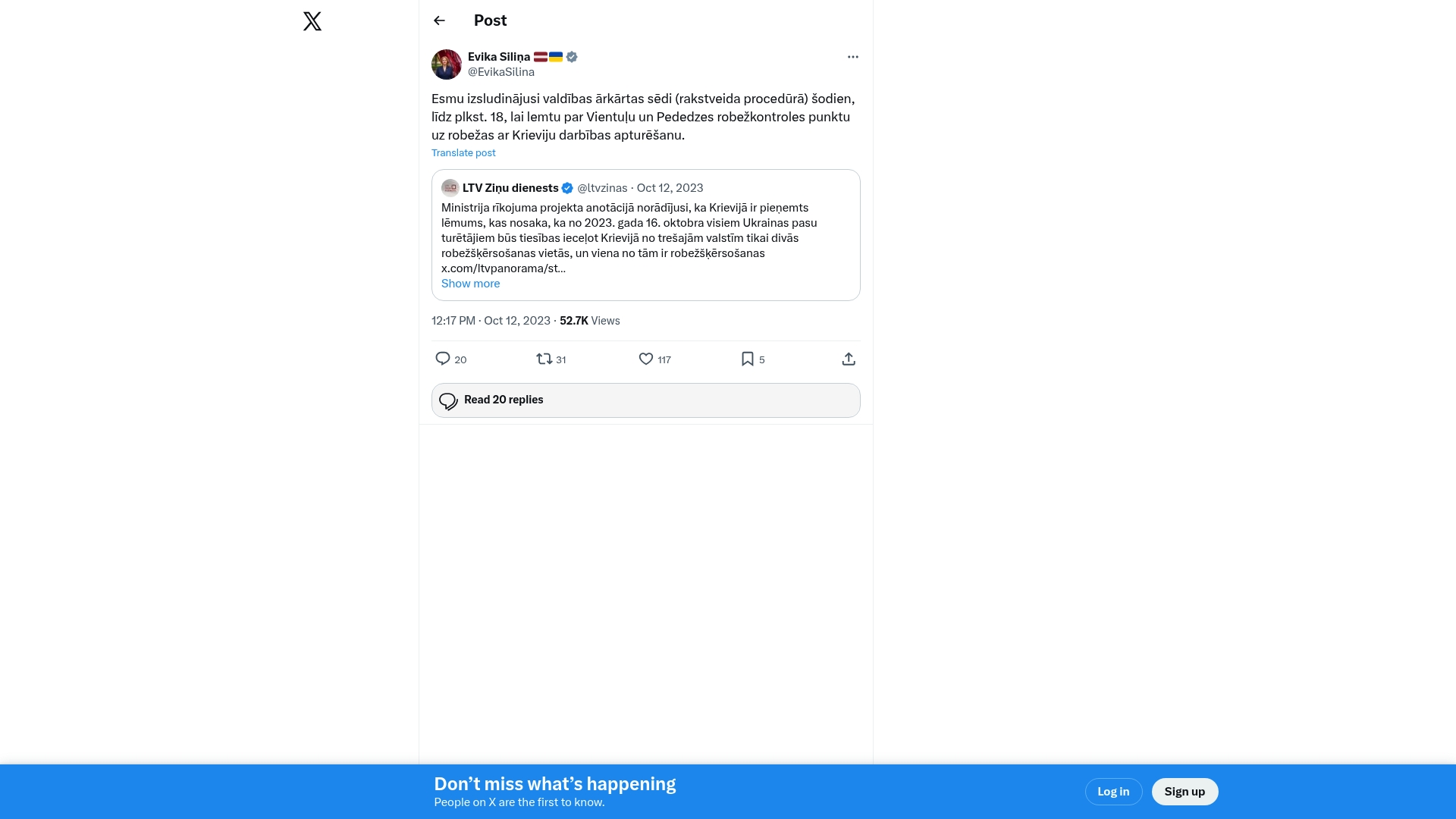Click the Log in button
This screenshot has height=819, width=1456.
[x=1113, y=792]
